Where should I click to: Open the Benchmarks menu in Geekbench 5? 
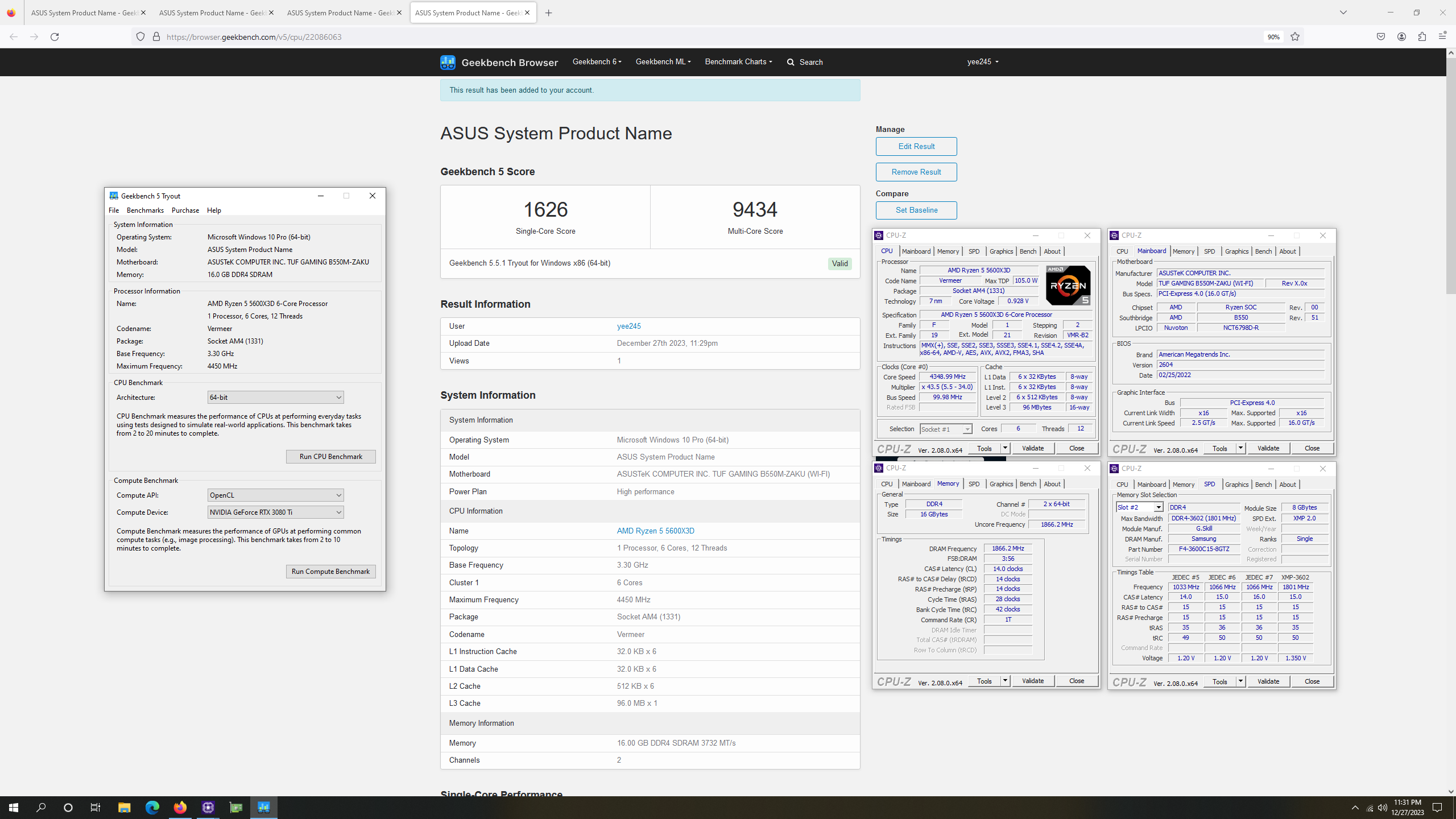pos(145,210)
